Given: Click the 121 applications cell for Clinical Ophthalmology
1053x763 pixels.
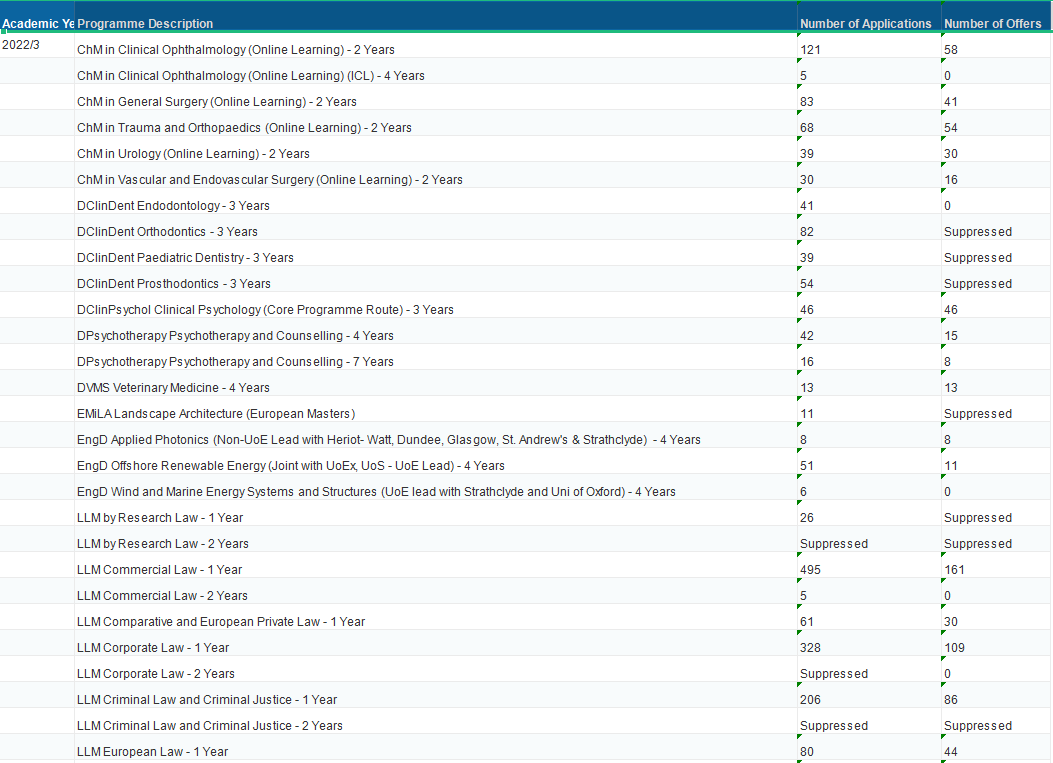Looking at the screenshot, I should point(811,50).
